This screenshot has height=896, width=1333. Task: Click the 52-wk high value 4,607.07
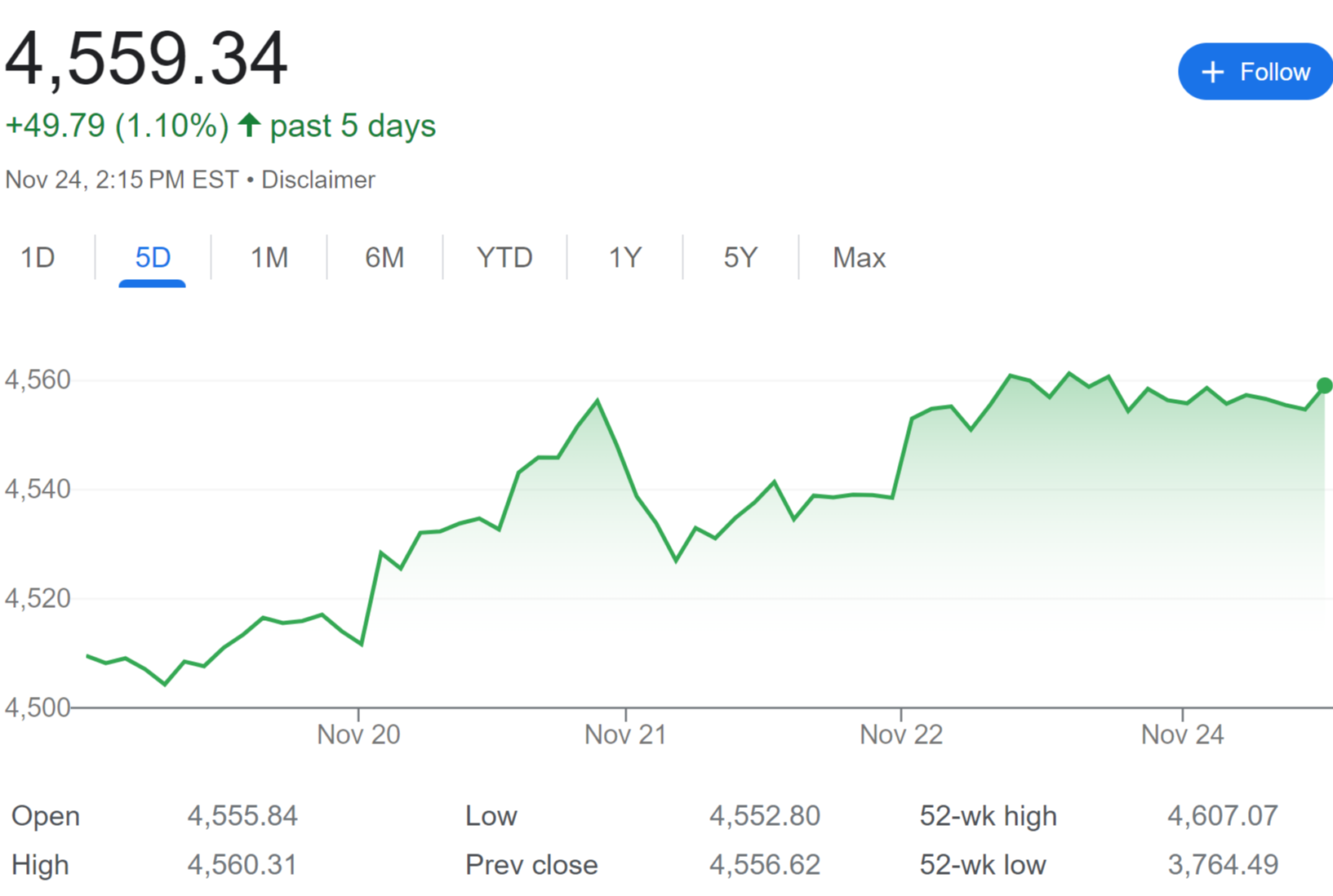pyautogui.click(x=1222, y=815)
